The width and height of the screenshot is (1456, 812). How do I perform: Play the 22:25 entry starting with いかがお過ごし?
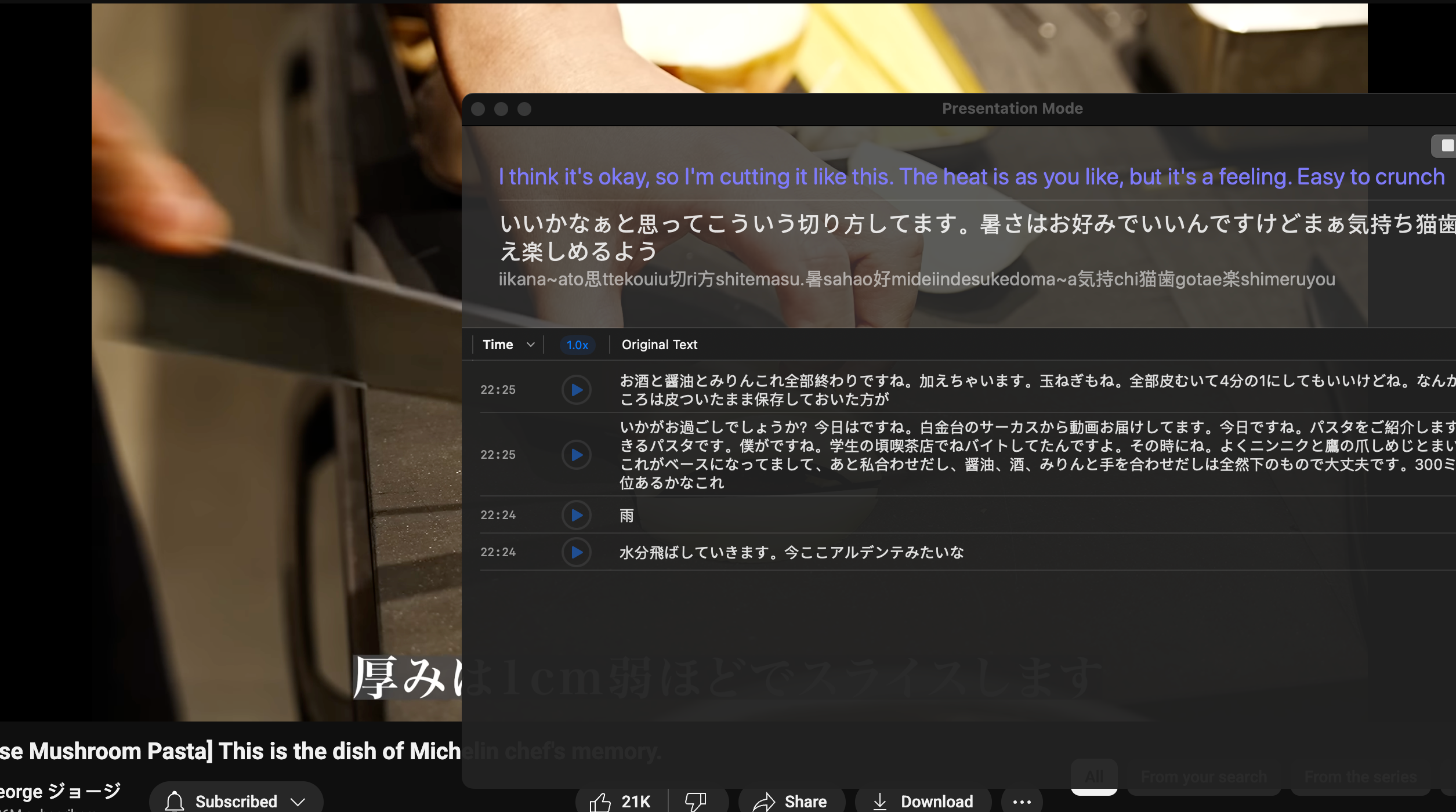click(x=576, y=455)
